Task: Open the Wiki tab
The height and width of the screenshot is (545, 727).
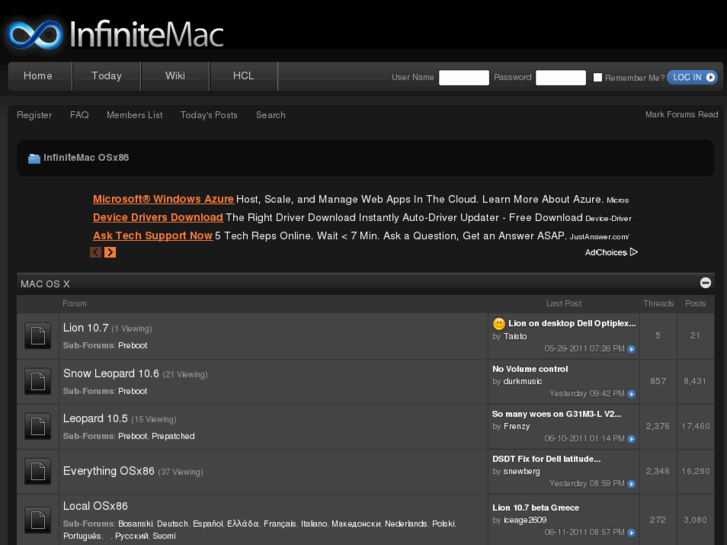Action: [175, 76]
